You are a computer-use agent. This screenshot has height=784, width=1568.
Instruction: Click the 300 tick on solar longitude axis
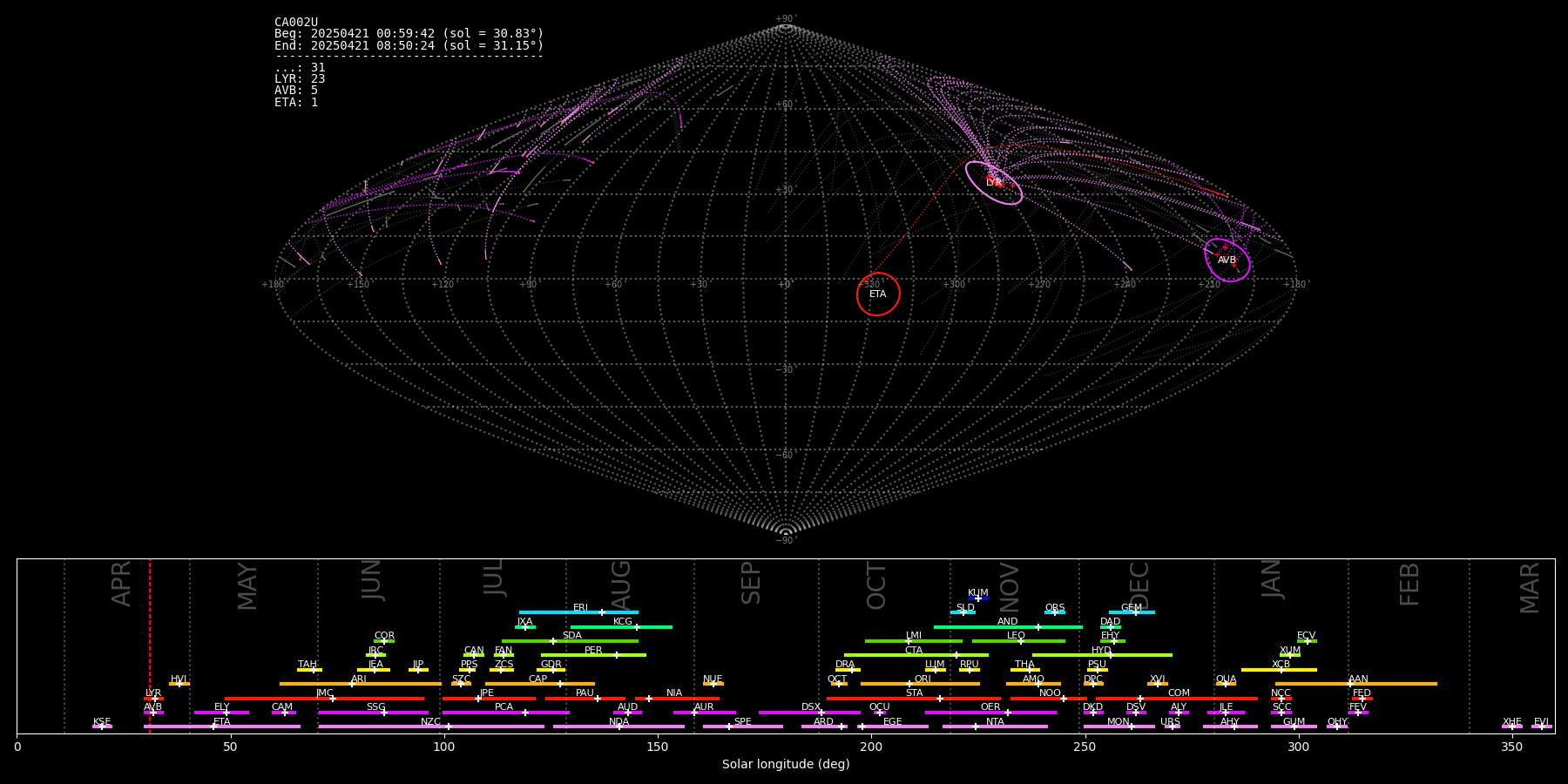[1299, 747]
